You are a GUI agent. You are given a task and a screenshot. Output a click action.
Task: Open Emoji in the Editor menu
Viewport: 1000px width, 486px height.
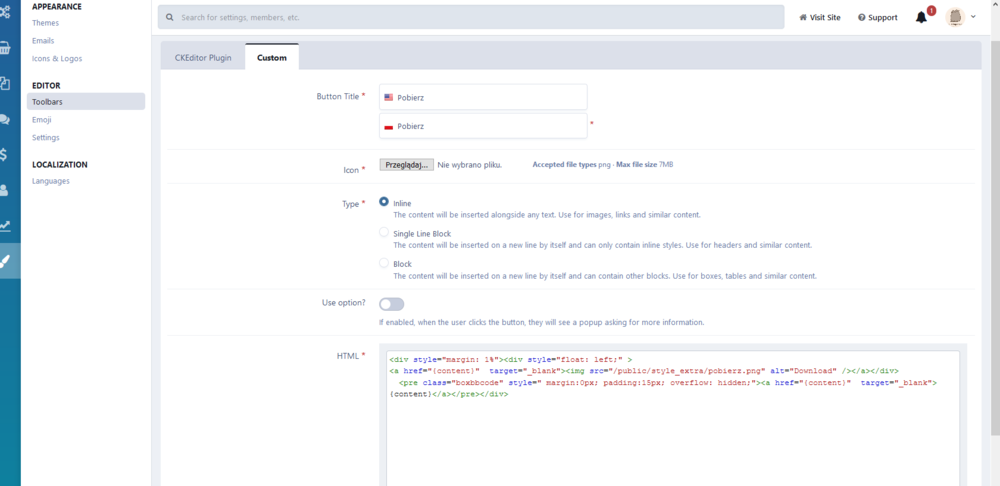tap(42, 119)
